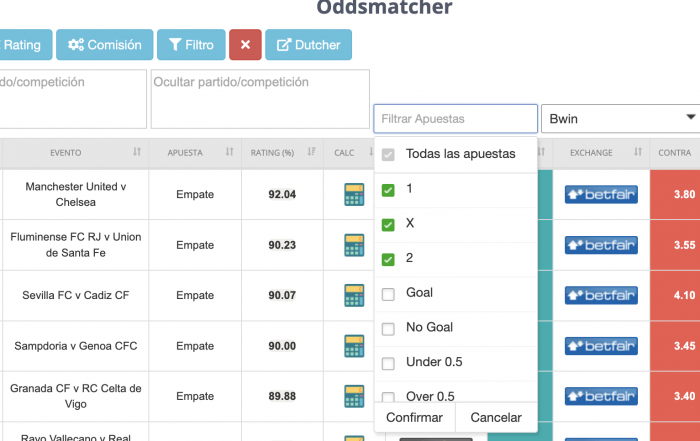Click 'Manchester United v Chelsea' event
Image resolution: width=700 pixels, height=441 pixels.
75,194
